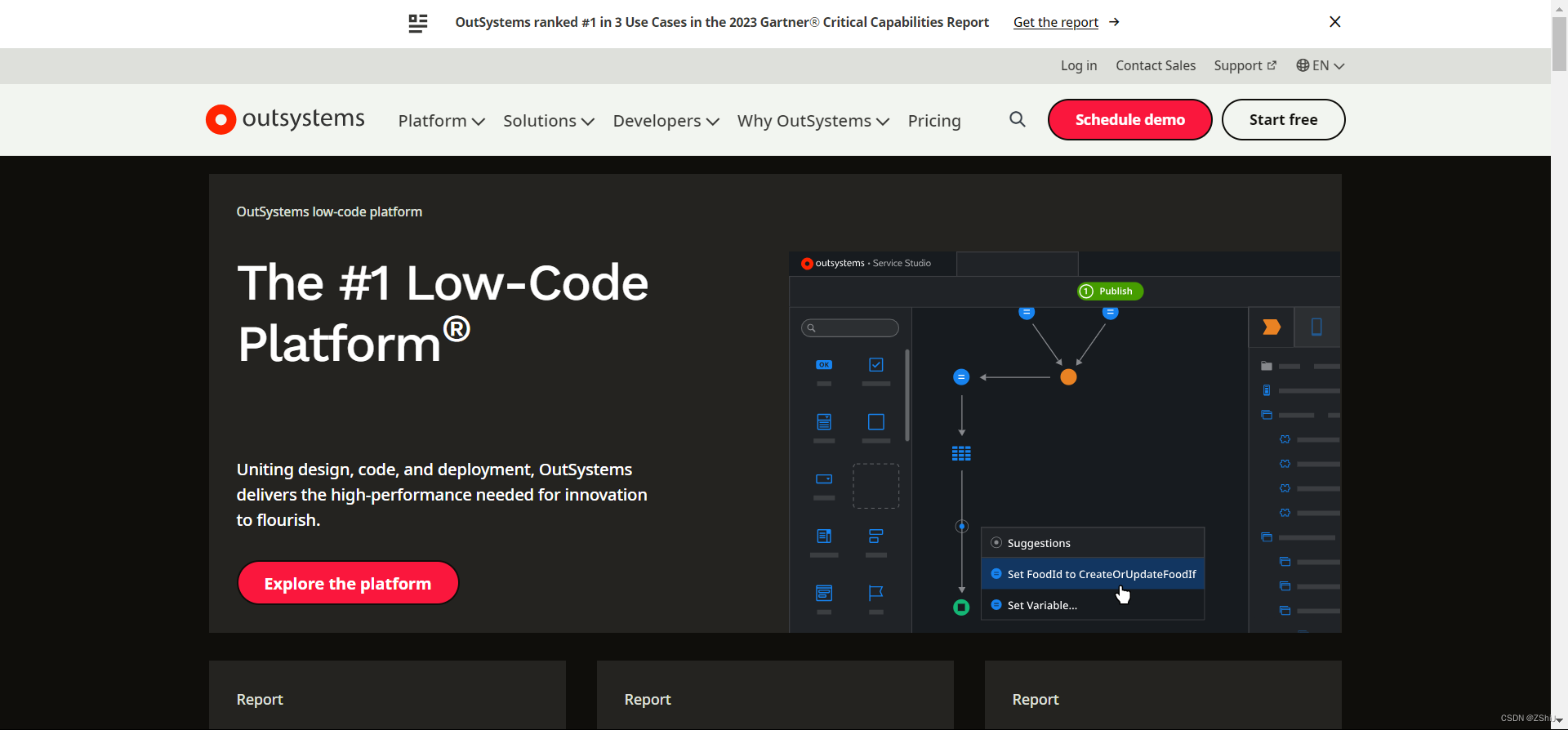This screenshot has height=730, width=1568.
Task: Click the scroll down arrow of scrollbar
Action: (x=1559, y=722)
